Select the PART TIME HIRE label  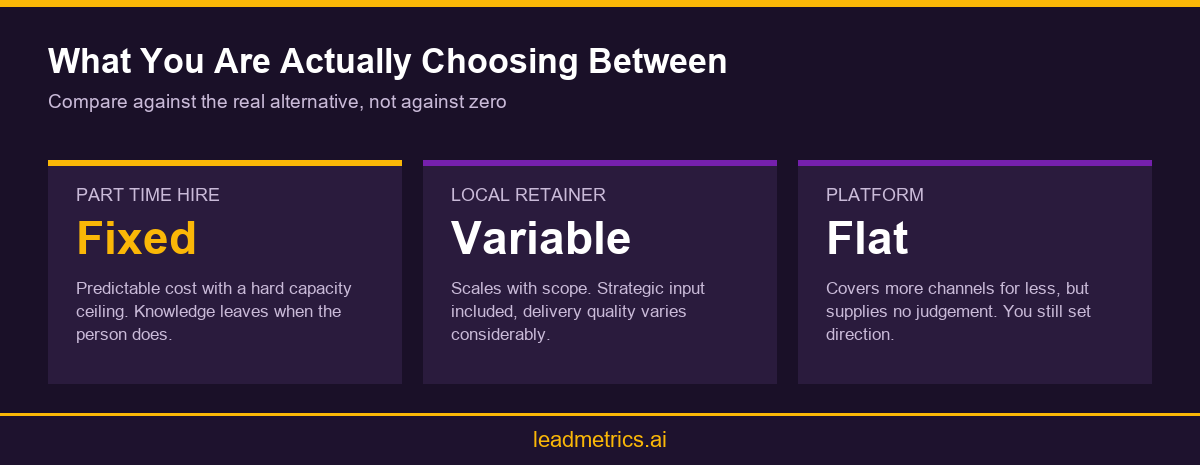pyautogui.click(x=148, y=195)
